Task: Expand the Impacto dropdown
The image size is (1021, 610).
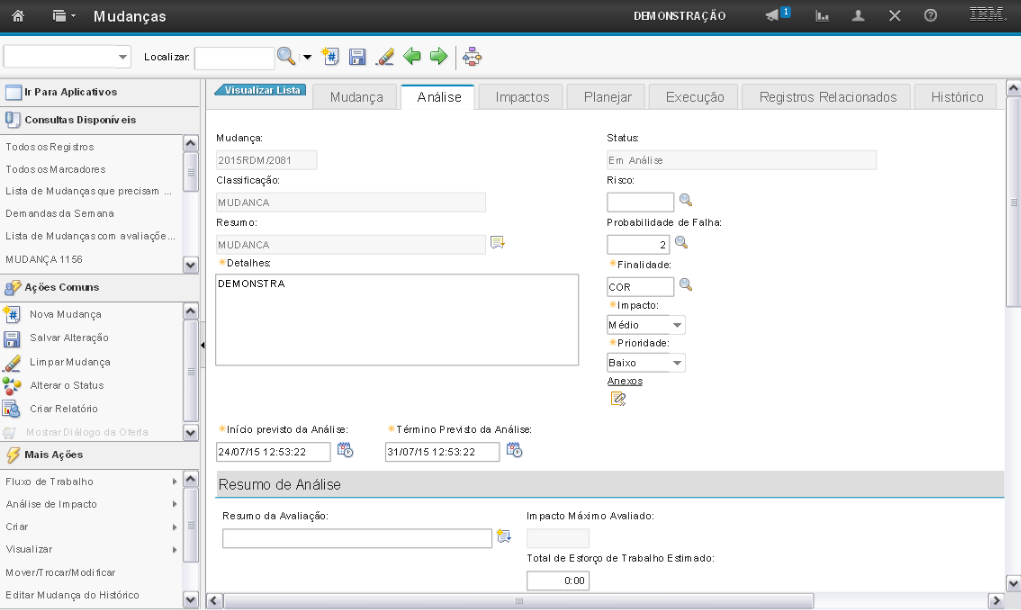Action: pyautogui.click(x=677, y=325)
